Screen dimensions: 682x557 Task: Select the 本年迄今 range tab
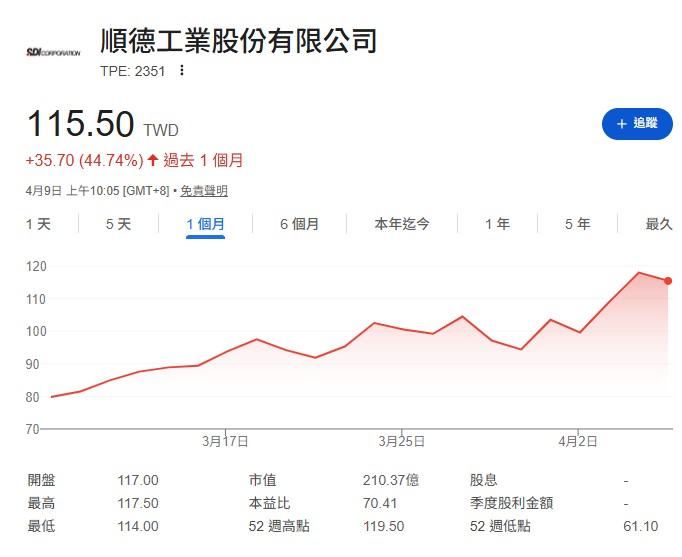402,224
